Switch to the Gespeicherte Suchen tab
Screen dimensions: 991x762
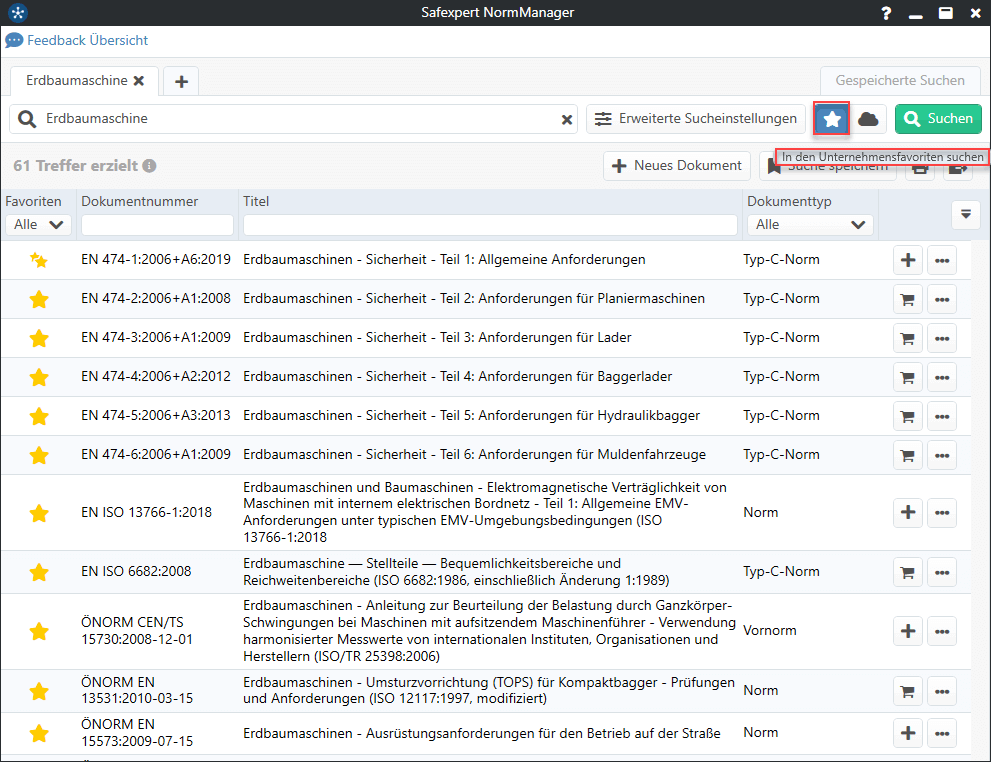pos(900,81)
